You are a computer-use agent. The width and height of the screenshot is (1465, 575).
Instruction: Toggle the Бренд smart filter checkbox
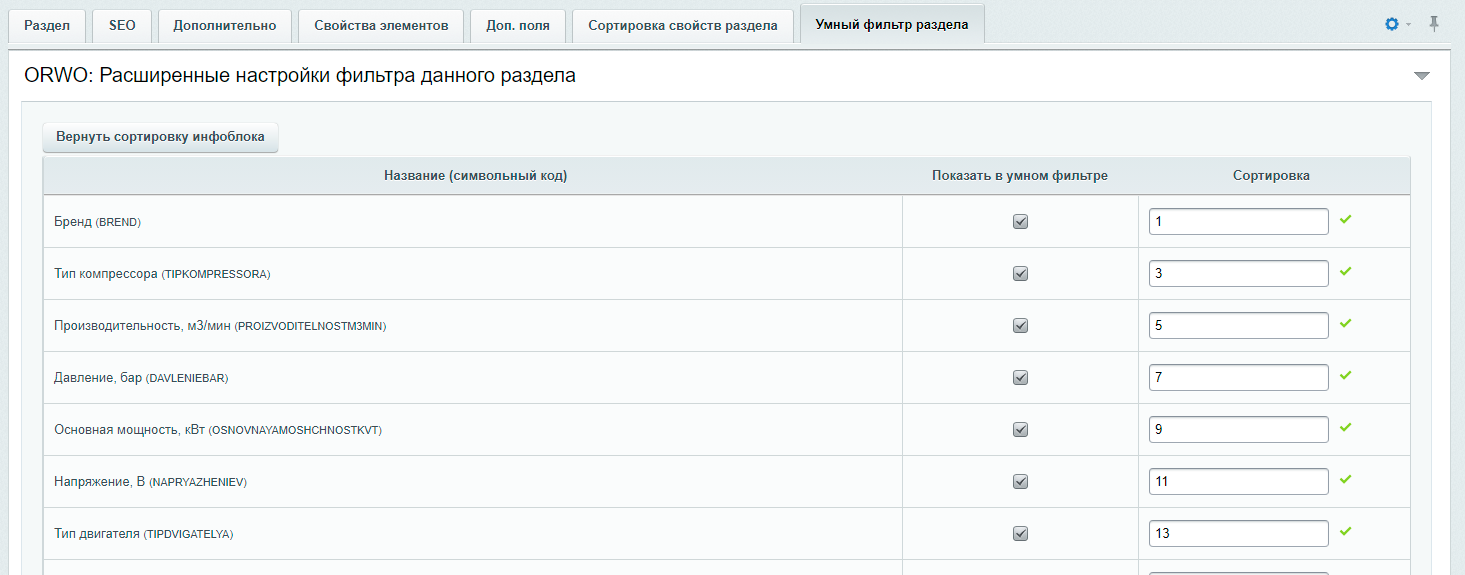click(1020, 222)
